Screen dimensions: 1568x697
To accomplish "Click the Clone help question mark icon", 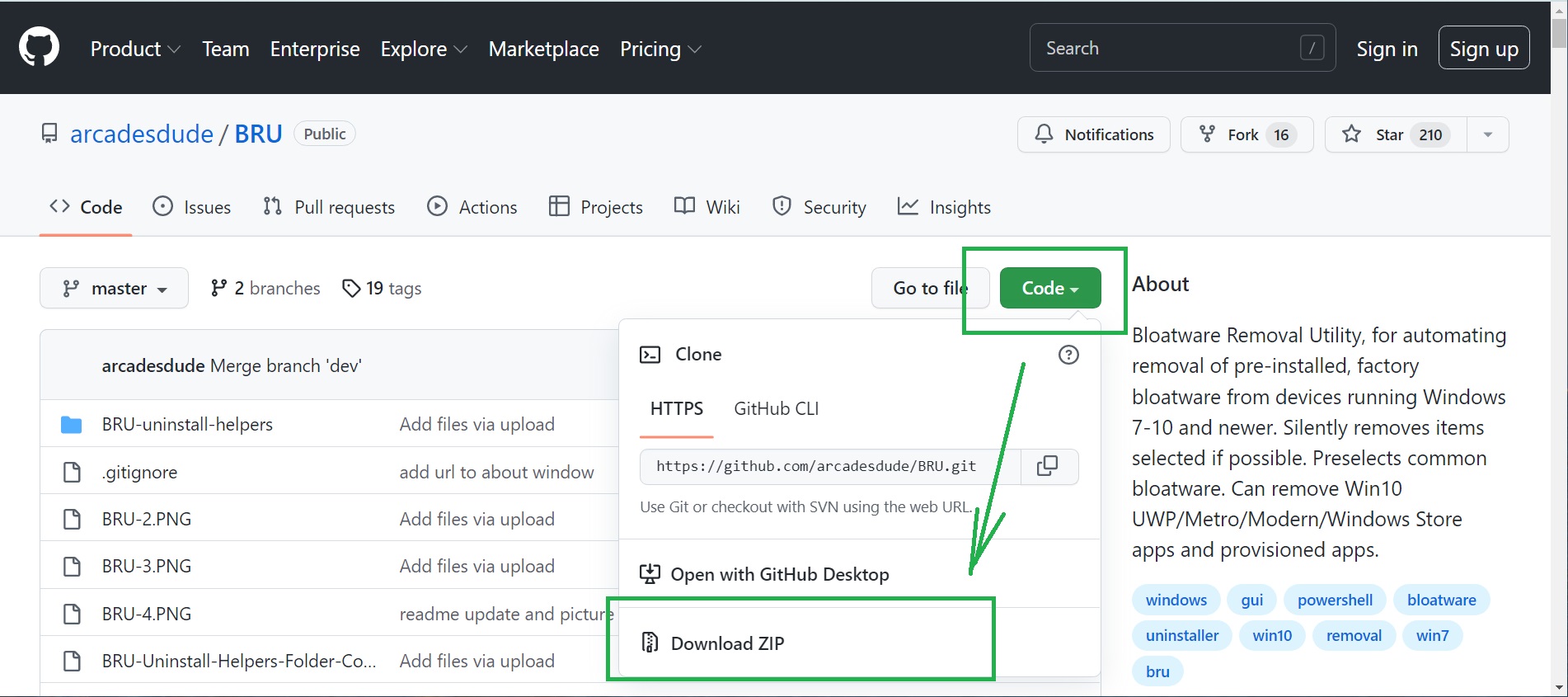I will point(1068,355).
